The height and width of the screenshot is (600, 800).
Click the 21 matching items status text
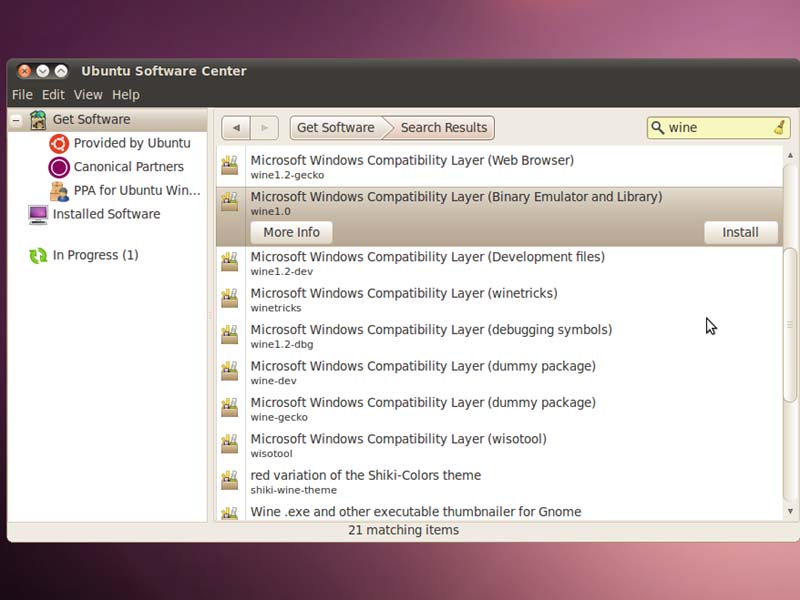tap(404, 530)
